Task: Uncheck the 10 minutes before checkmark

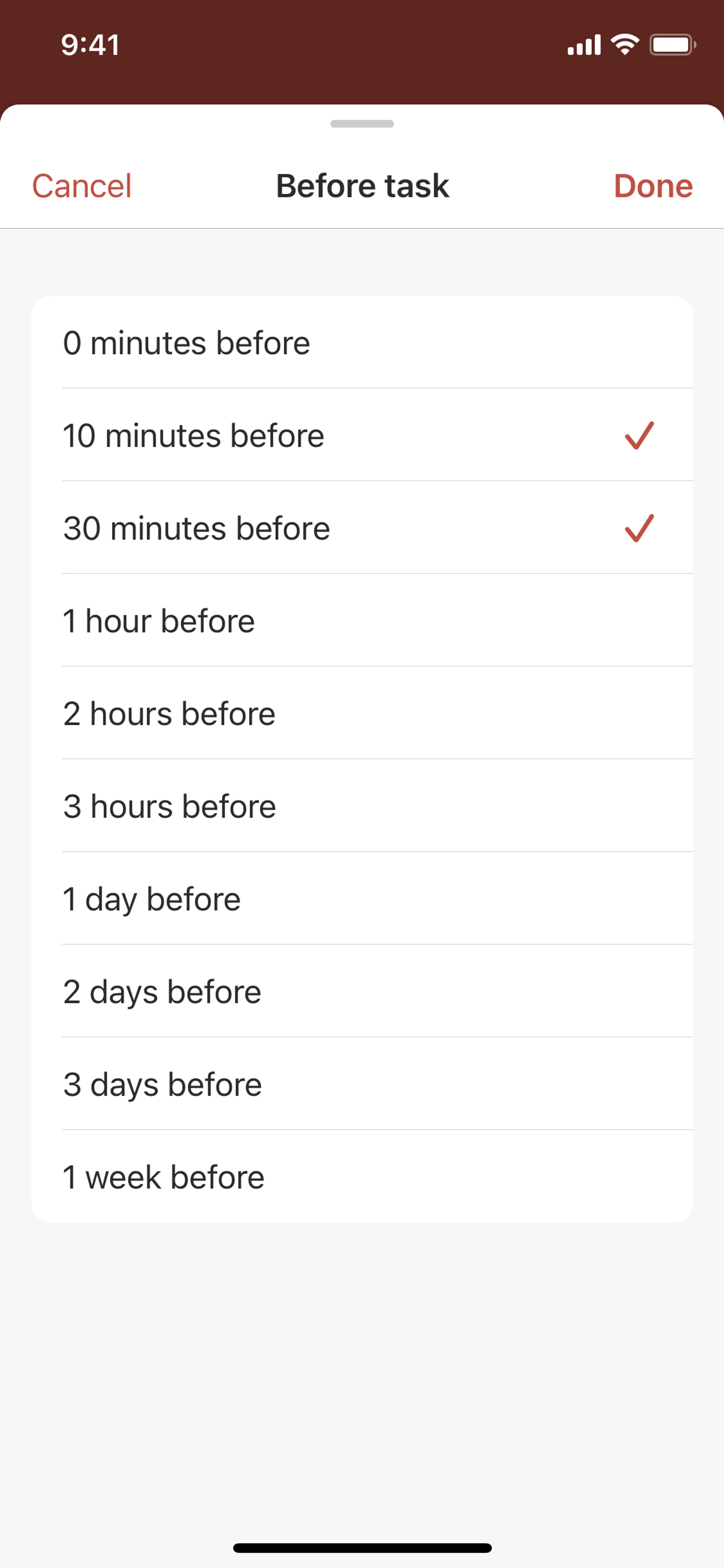Action: coord(639,436)
